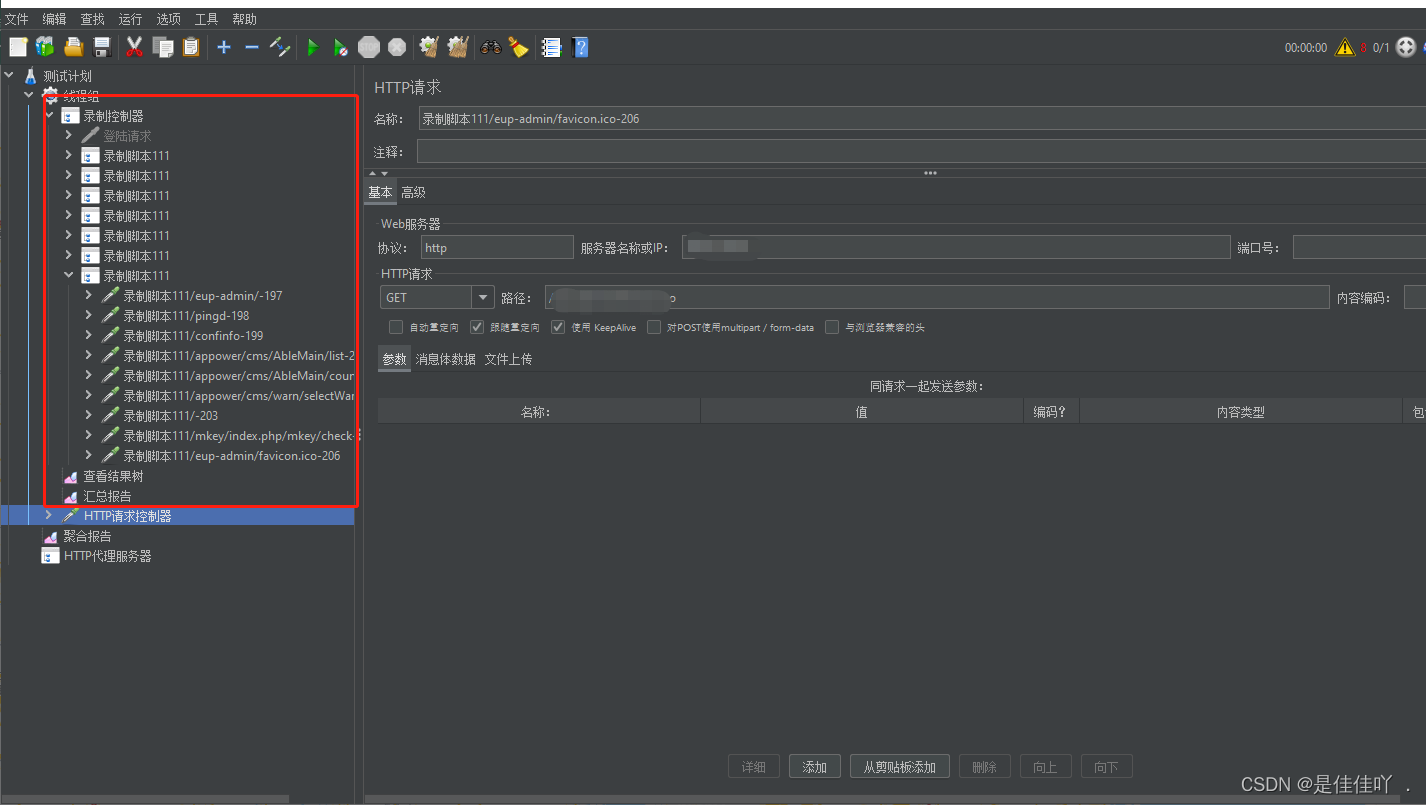Expand the HTTP请求控制器 node
This screenshot has width=1426, height=805.
tap(48, 515)
